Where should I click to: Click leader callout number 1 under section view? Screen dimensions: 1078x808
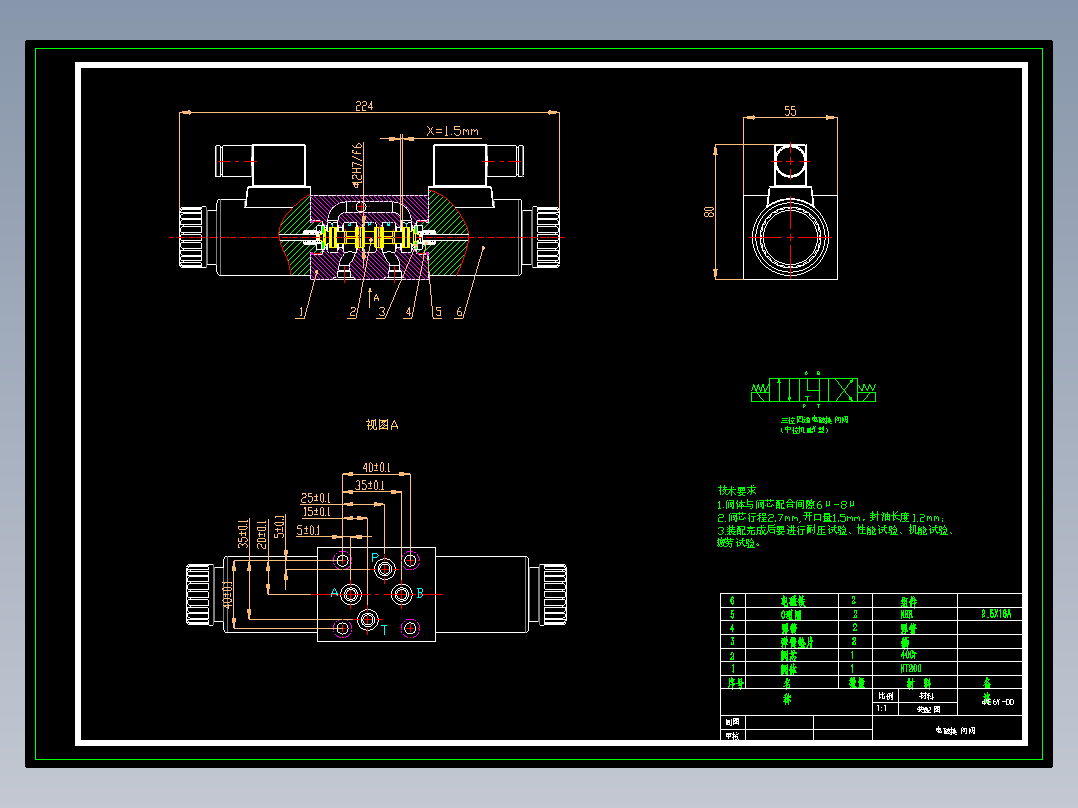(x=300, y=312)
